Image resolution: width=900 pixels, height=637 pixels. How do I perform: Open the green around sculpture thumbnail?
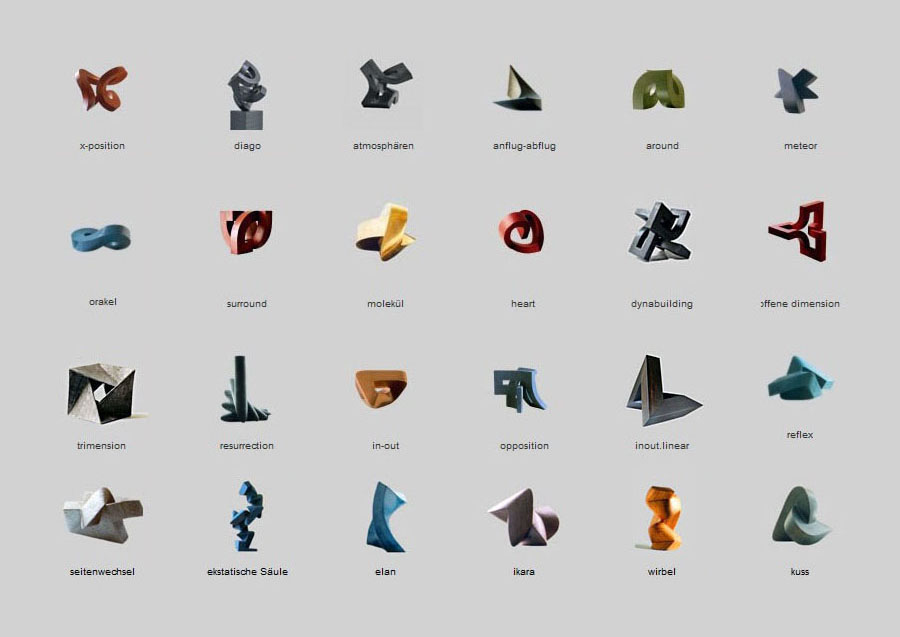coord(659,91)
